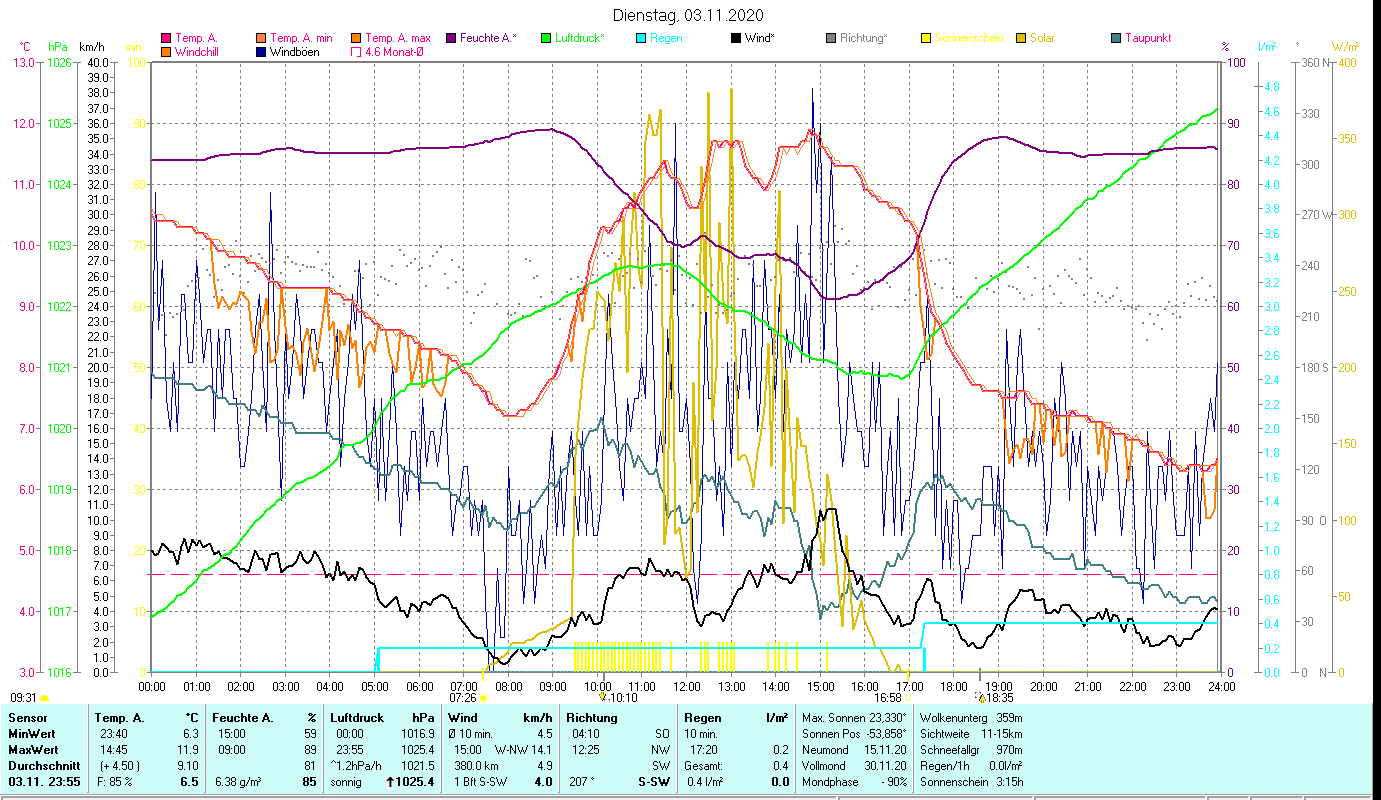The height and width of the screenshot is (800, 1381).
Task: Click the sonnig weather status text
Action: click(x=346, y=782)
